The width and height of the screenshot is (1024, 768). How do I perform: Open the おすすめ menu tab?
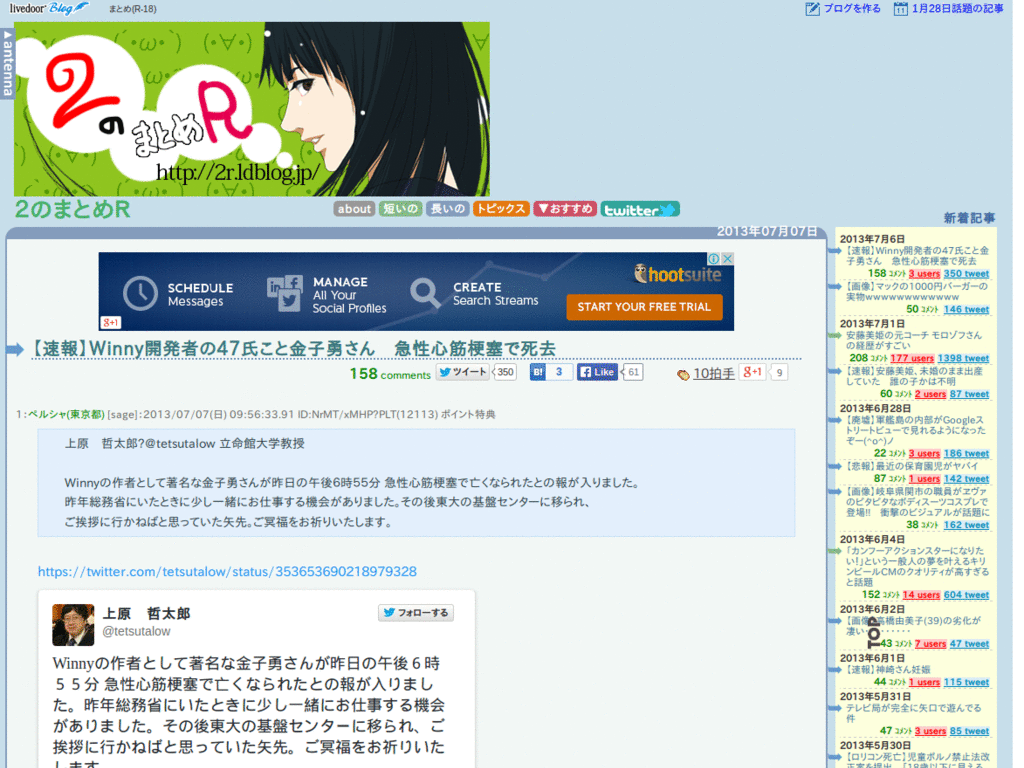point(565,209)
